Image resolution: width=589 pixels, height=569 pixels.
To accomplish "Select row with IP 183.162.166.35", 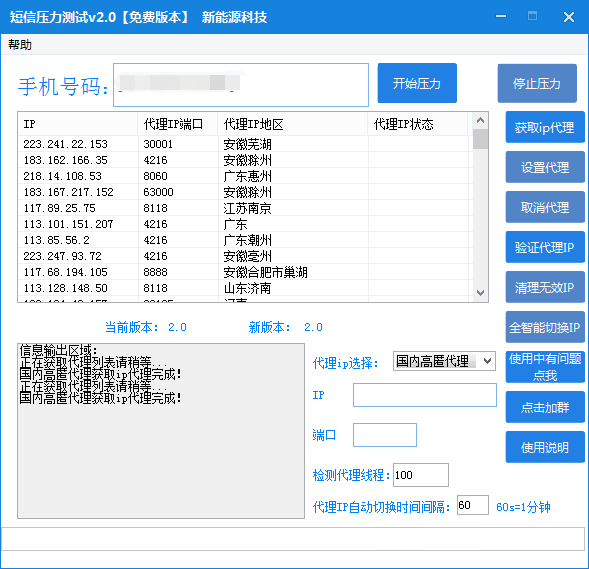I will point(245,160).
